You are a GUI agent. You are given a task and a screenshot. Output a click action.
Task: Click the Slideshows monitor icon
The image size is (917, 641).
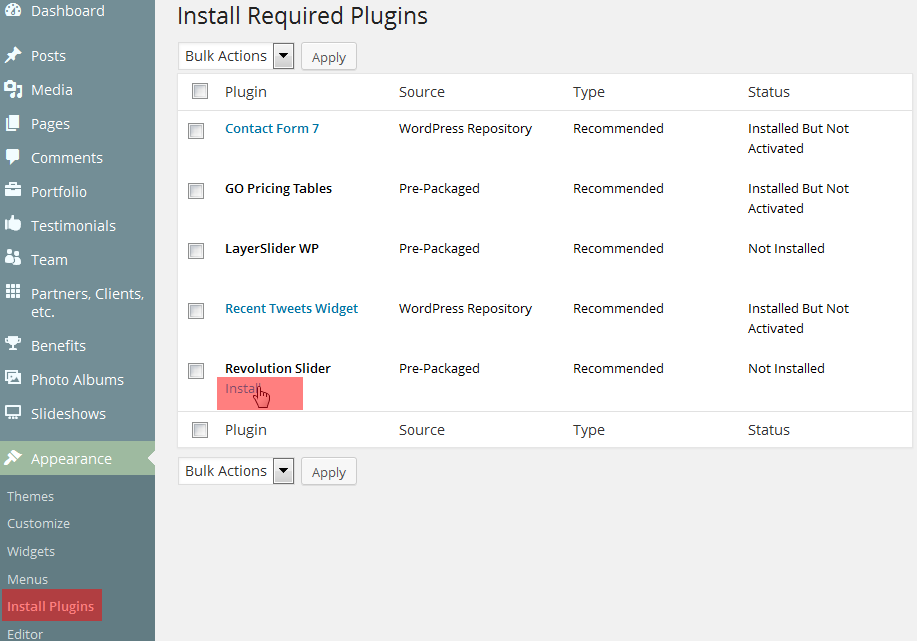[13, 413]
